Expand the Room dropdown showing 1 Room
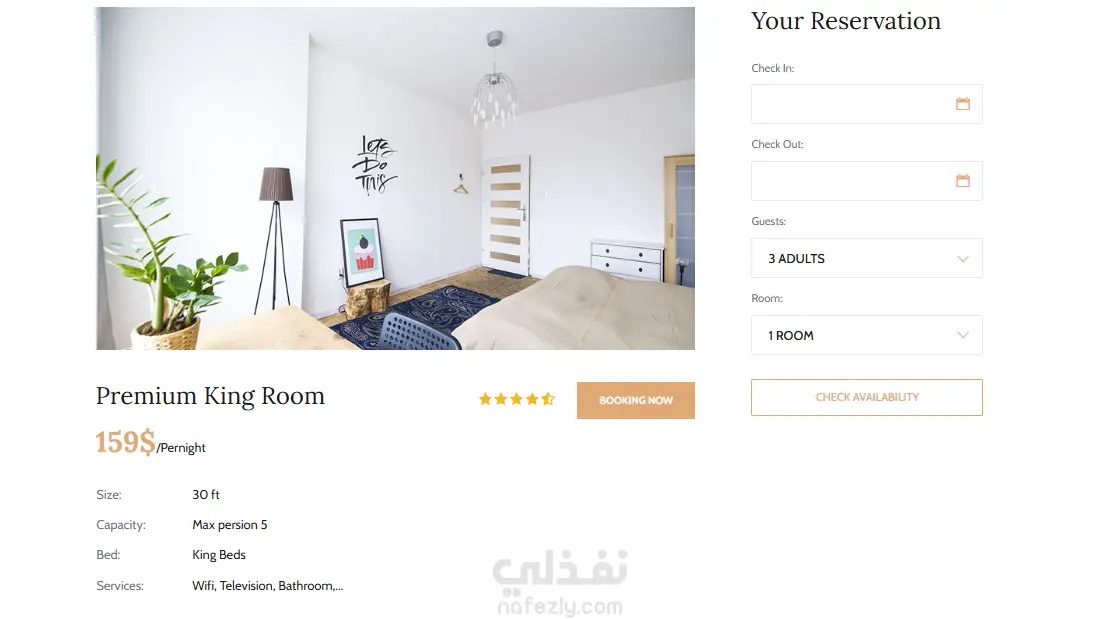This screenshot has width=1120, height=619. [x=866, y=336]
